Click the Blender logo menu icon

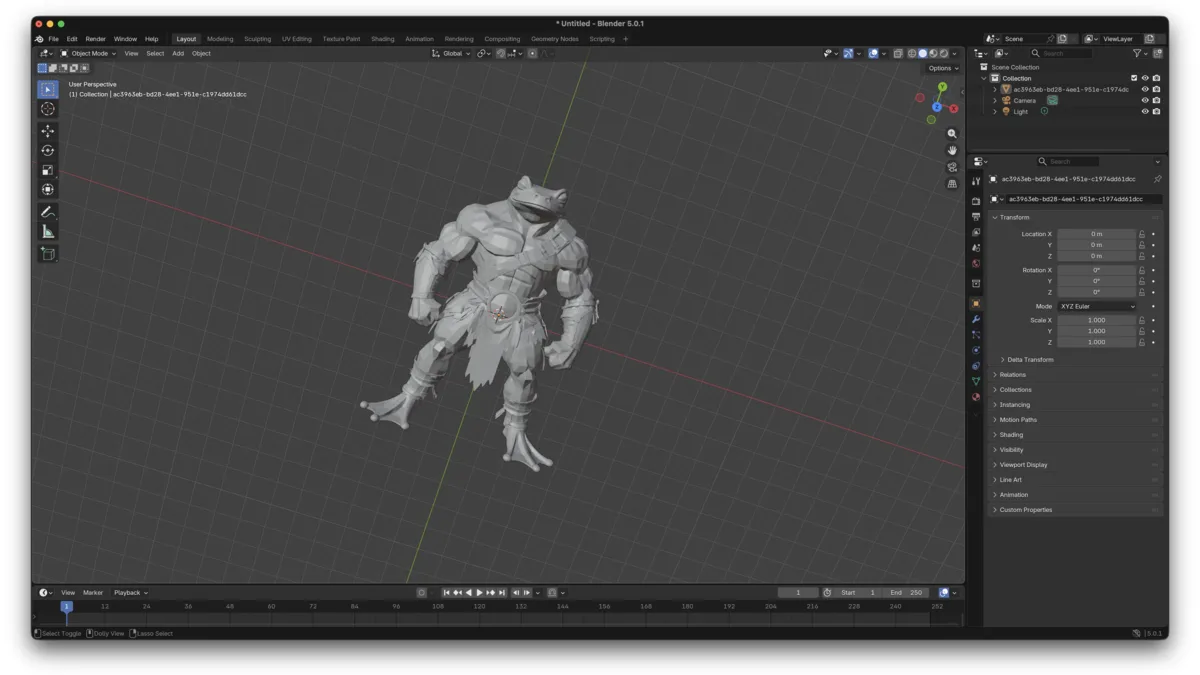tap(39, 39)
